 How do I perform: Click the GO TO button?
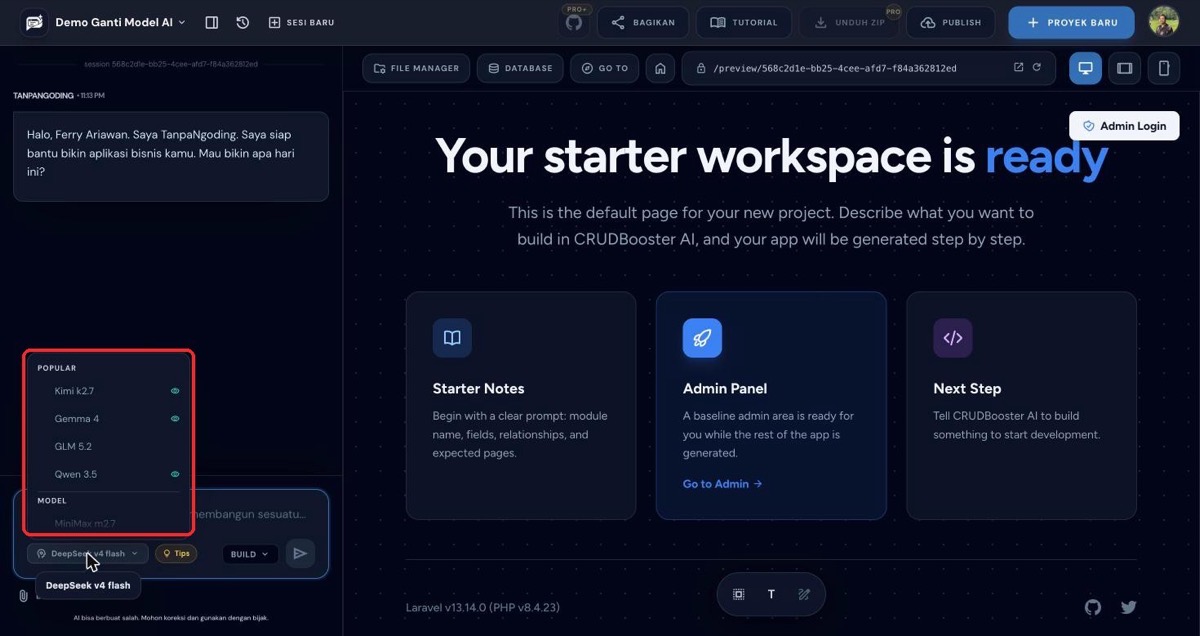click(605, 68)
